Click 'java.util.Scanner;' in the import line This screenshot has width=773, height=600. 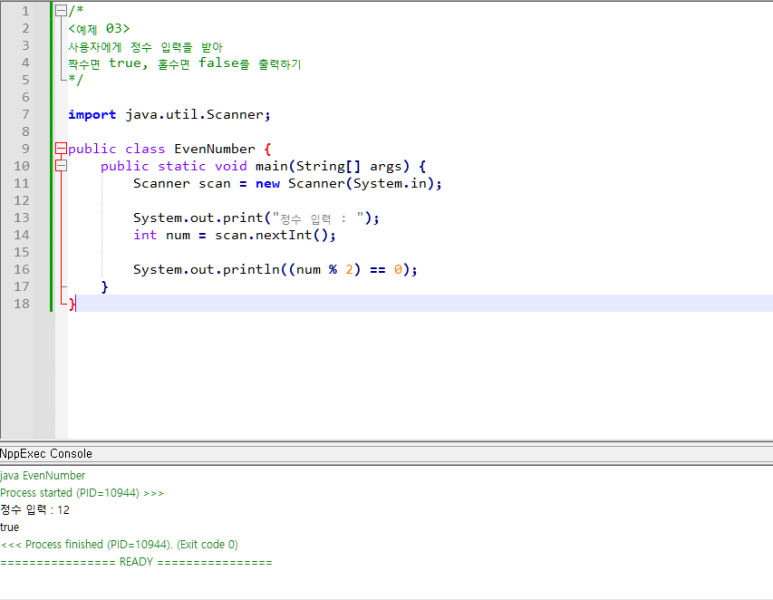pyautogui.click(x=198, y=114)
